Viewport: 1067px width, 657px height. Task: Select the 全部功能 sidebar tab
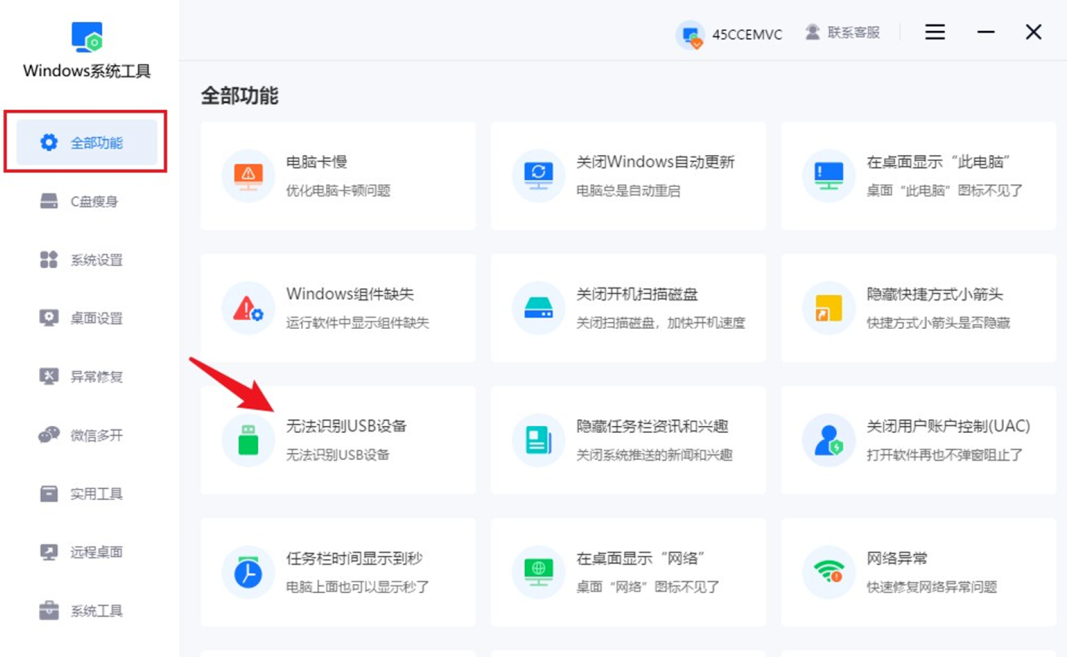point(87,142)
